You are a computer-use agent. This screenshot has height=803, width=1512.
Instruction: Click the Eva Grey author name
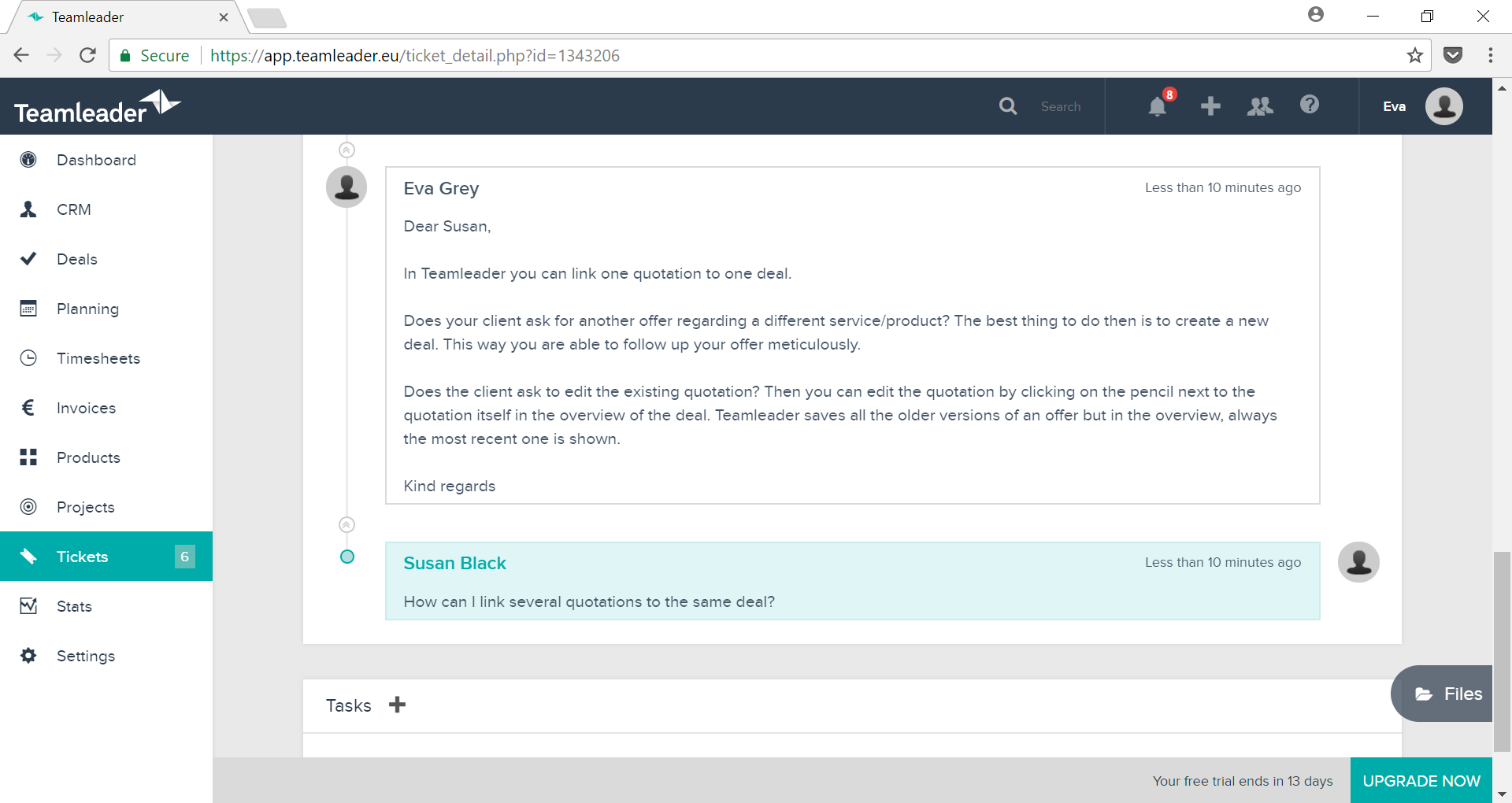tap(441, 188)
